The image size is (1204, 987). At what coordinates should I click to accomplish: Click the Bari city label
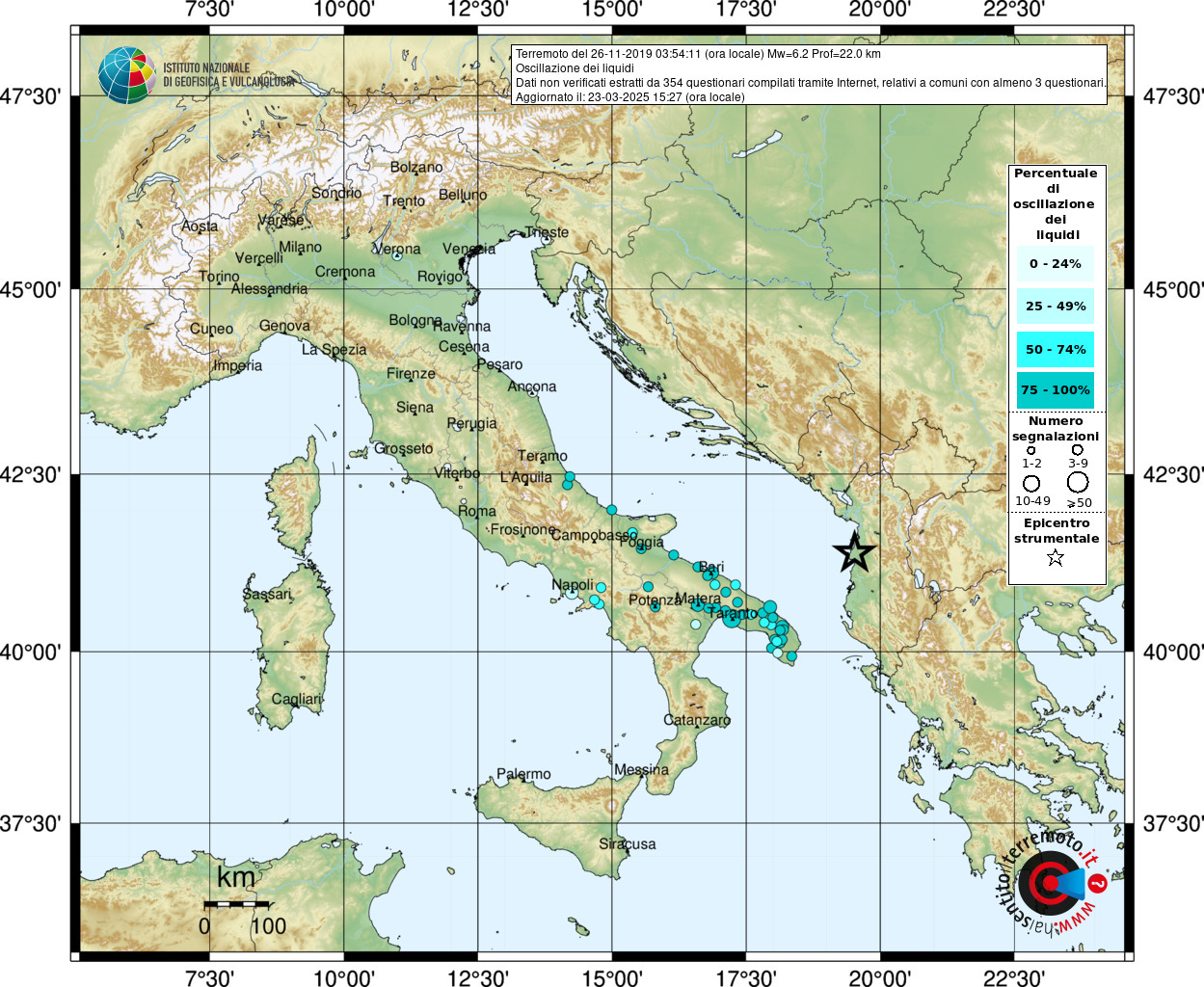point(711,568)
